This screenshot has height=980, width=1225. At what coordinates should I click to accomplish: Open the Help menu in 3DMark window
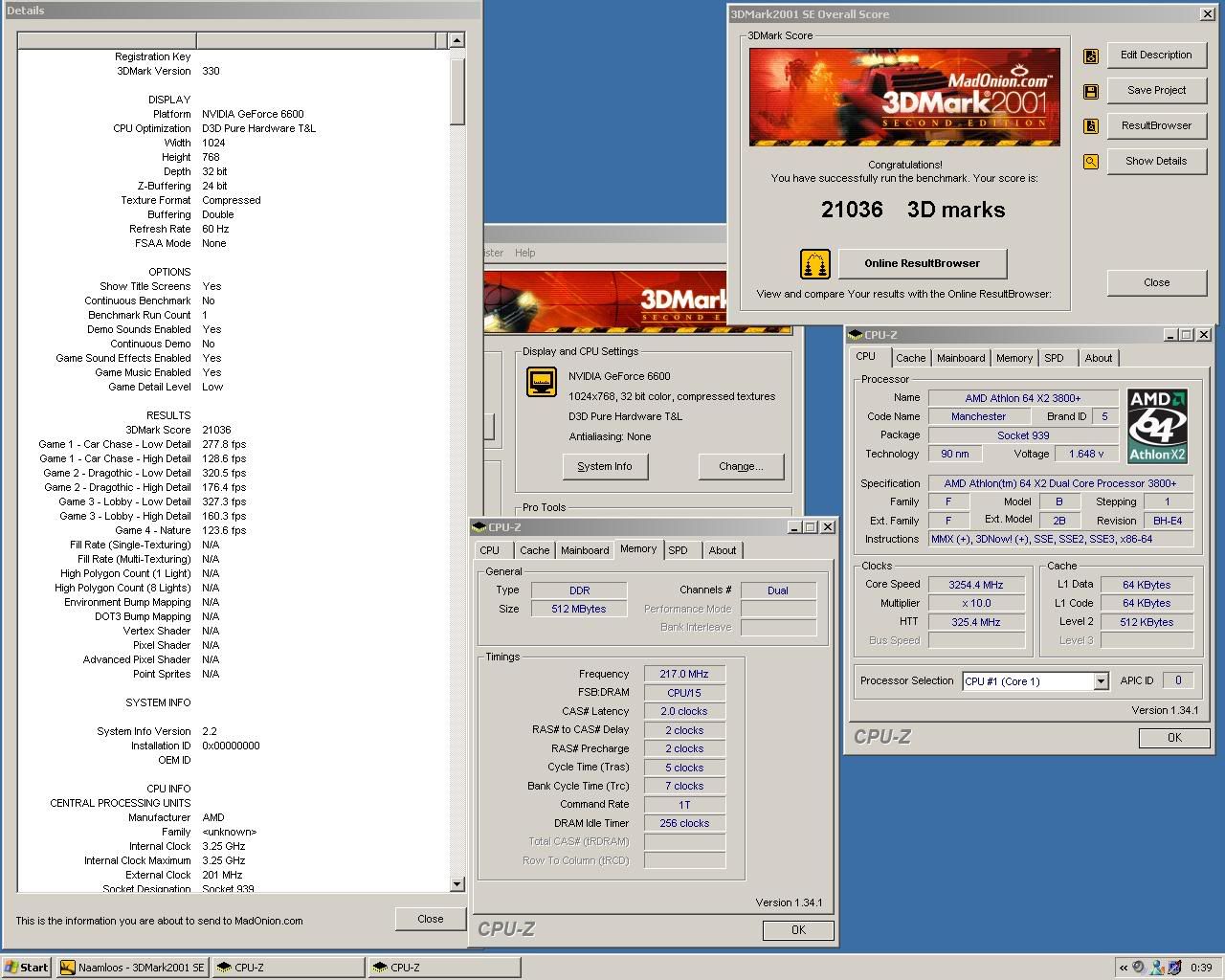pos(524,253)
